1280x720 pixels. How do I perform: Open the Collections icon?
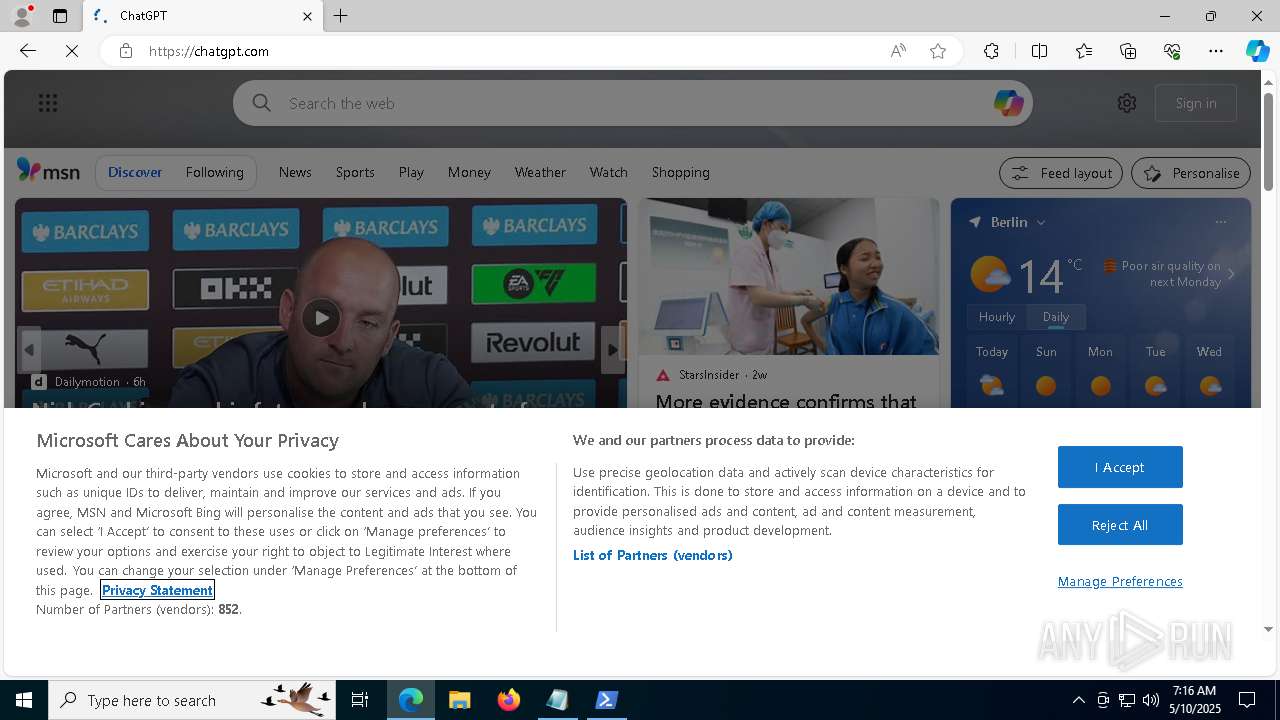coord(1128,51)
